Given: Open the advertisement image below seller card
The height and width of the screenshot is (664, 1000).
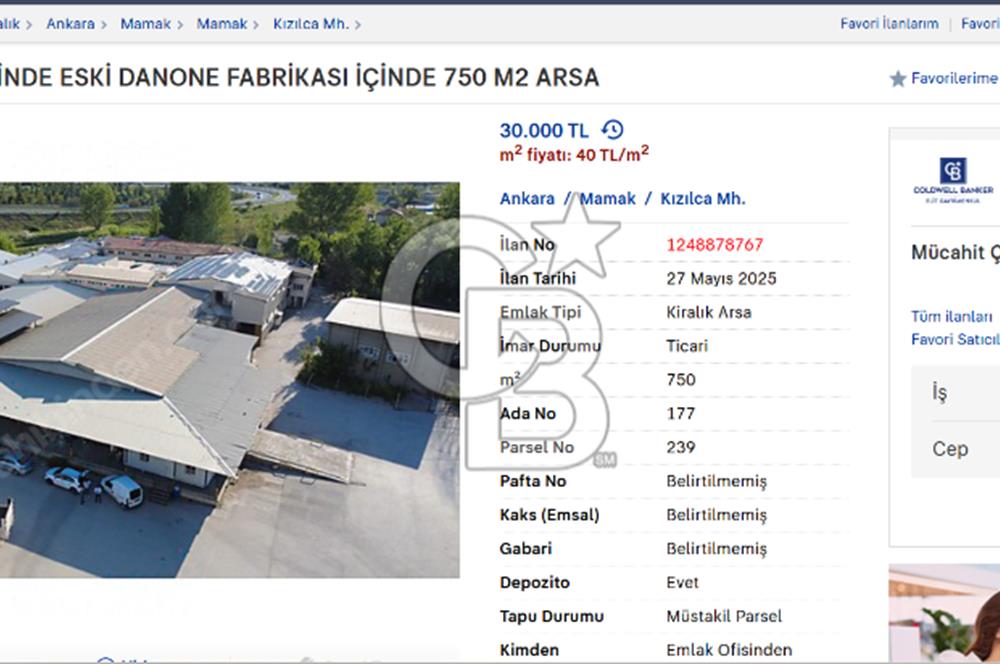Looking at the screenshot, I should [945, 614].
